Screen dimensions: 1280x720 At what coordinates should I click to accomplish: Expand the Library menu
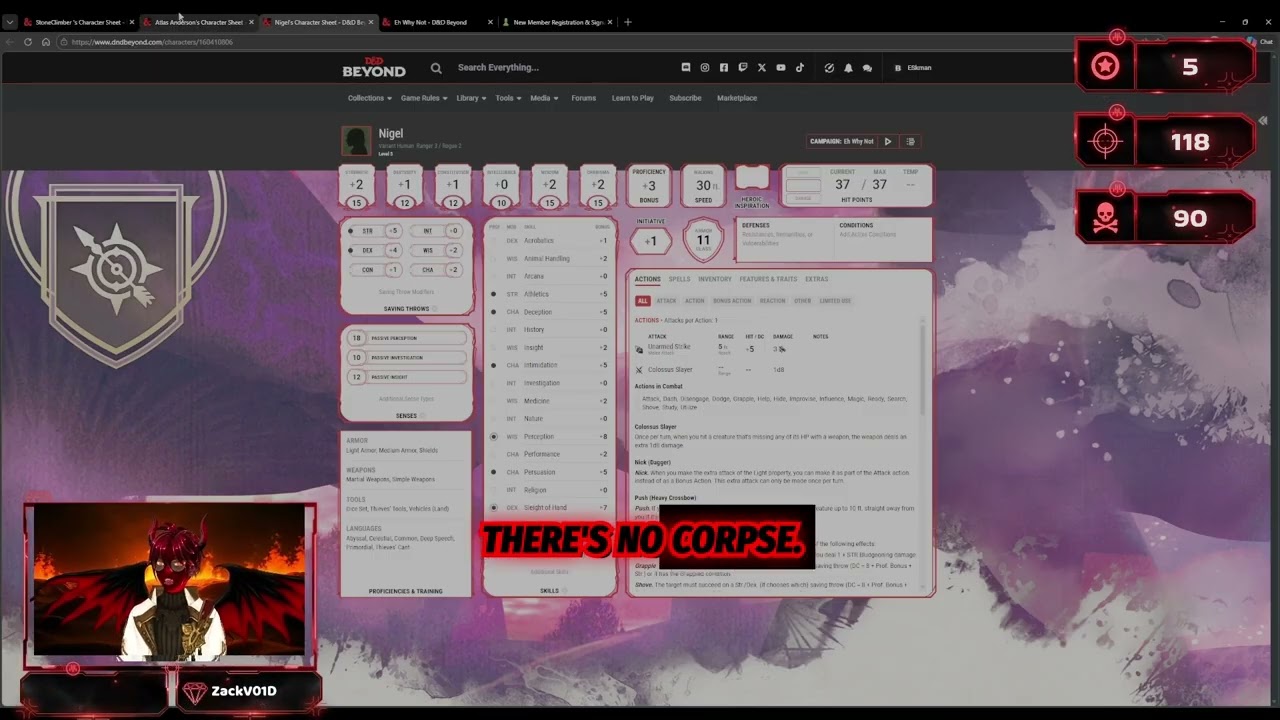click(x=471, y=98)
